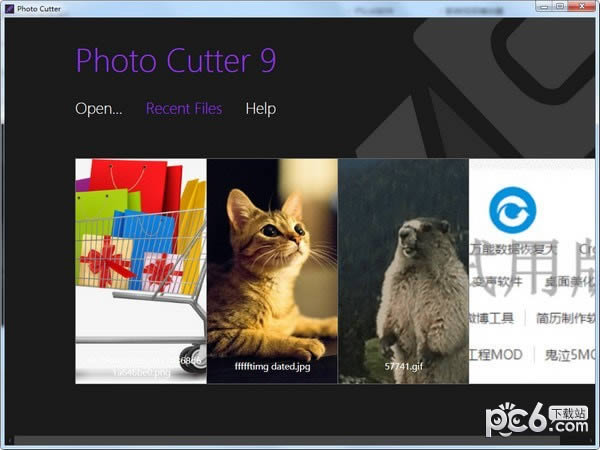Select the Recent Files tab
Viewport: 600px width, 450px height.
(x=184, y=109)
